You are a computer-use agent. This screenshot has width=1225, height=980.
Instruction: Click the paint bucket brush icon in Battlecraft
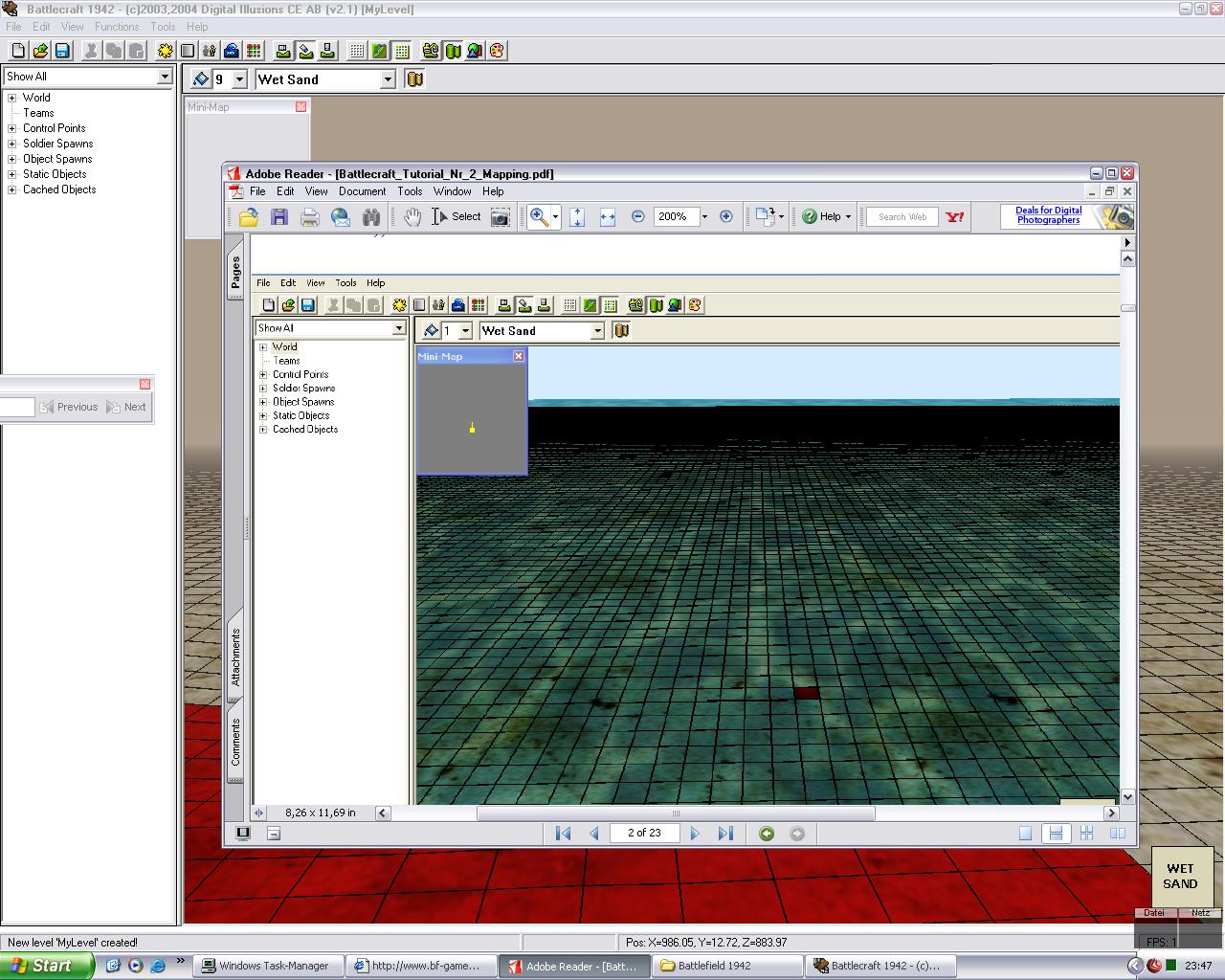(201, 79)
